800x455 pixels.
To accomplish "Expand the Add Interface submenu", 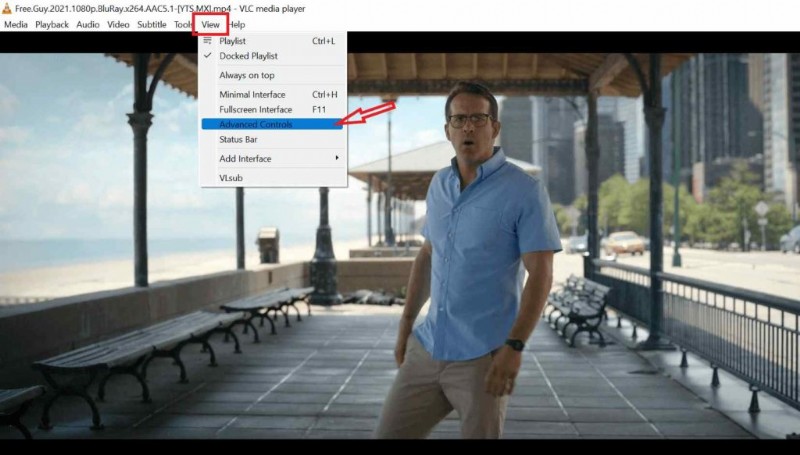I will [x=273, y=159].
